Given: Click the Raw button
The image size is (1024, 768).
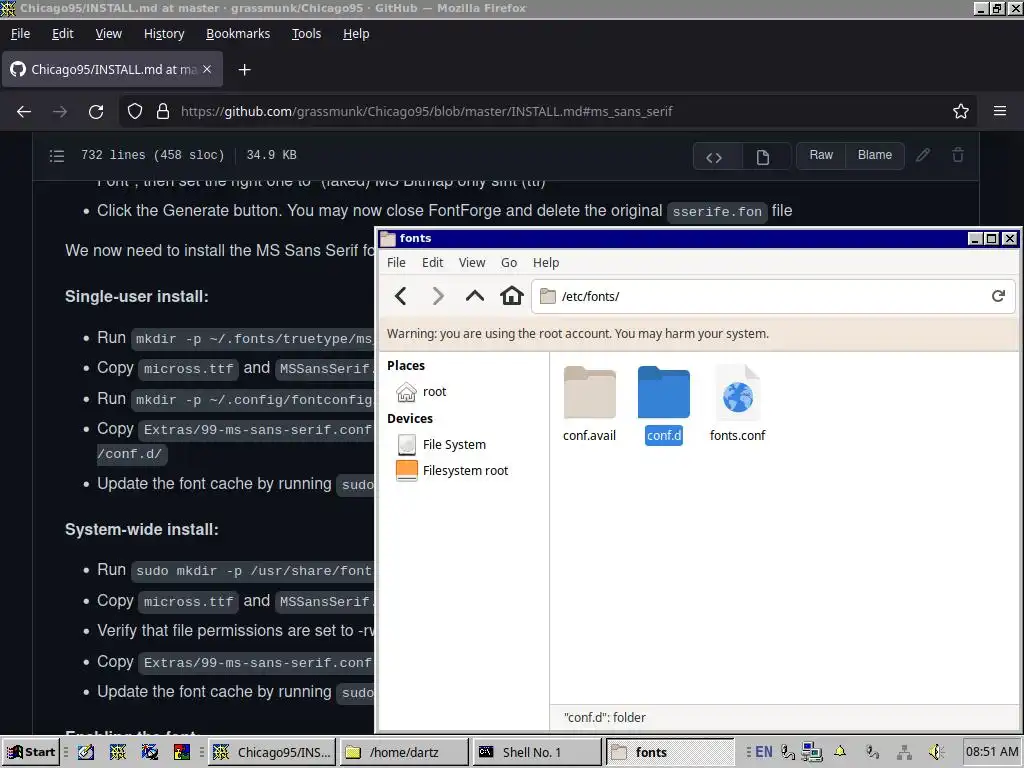Looking at the screenshot, I should tap(821, 155).
